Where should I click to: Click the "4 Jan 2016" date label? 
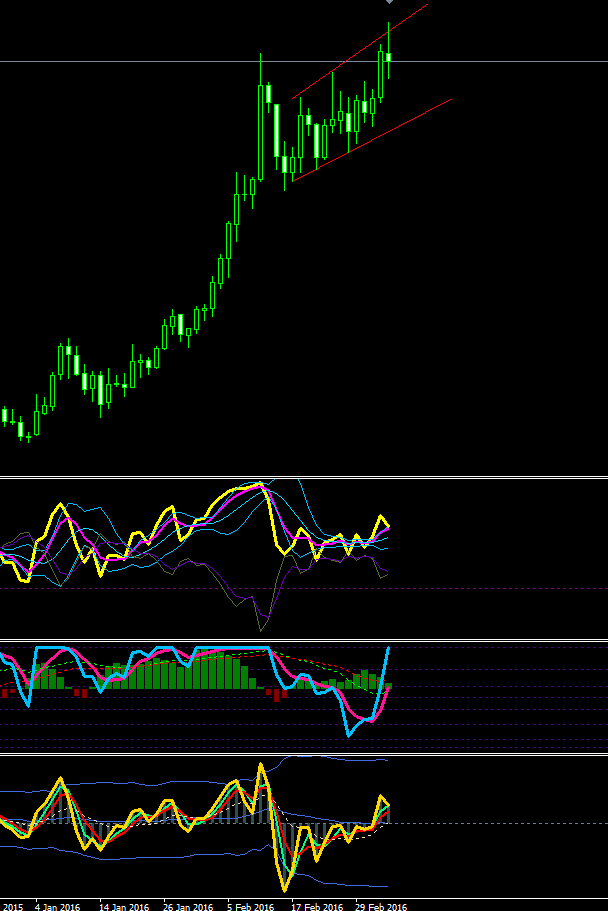(57, 906)
